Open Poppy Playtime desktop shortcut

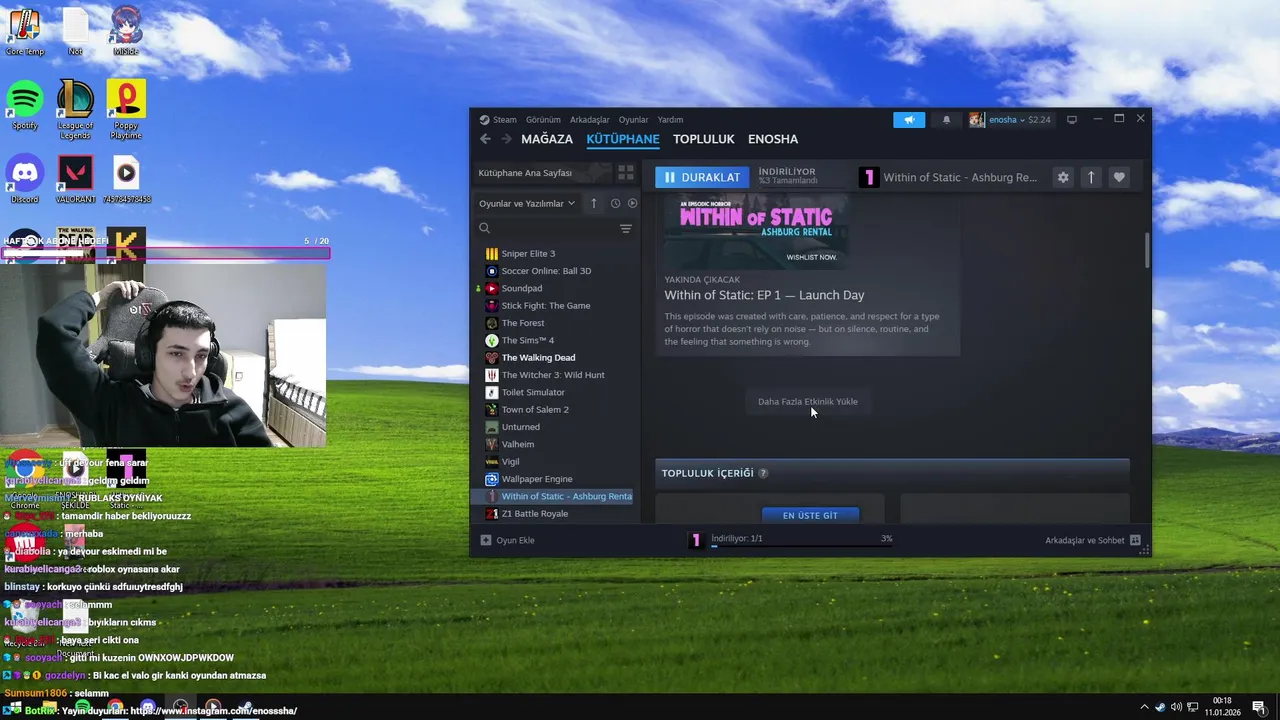126,109
